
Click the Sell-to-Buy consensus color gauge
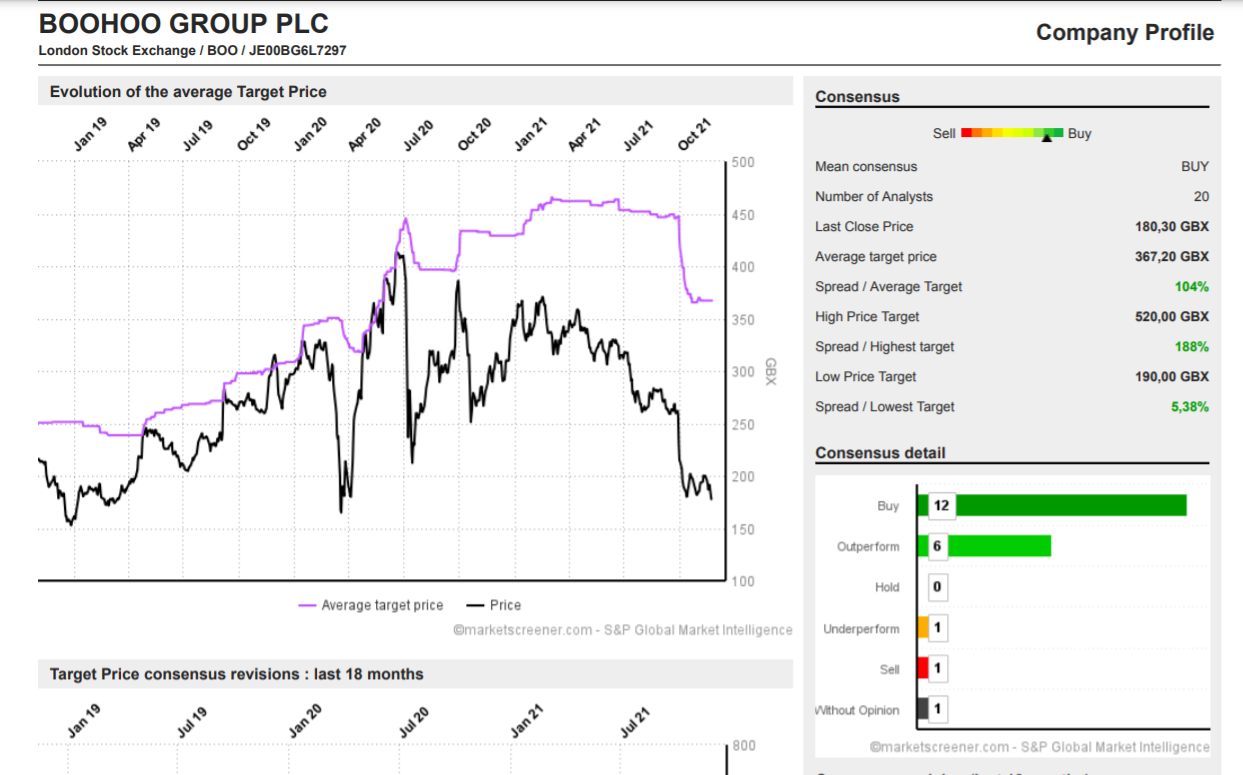pos(1012,132)
